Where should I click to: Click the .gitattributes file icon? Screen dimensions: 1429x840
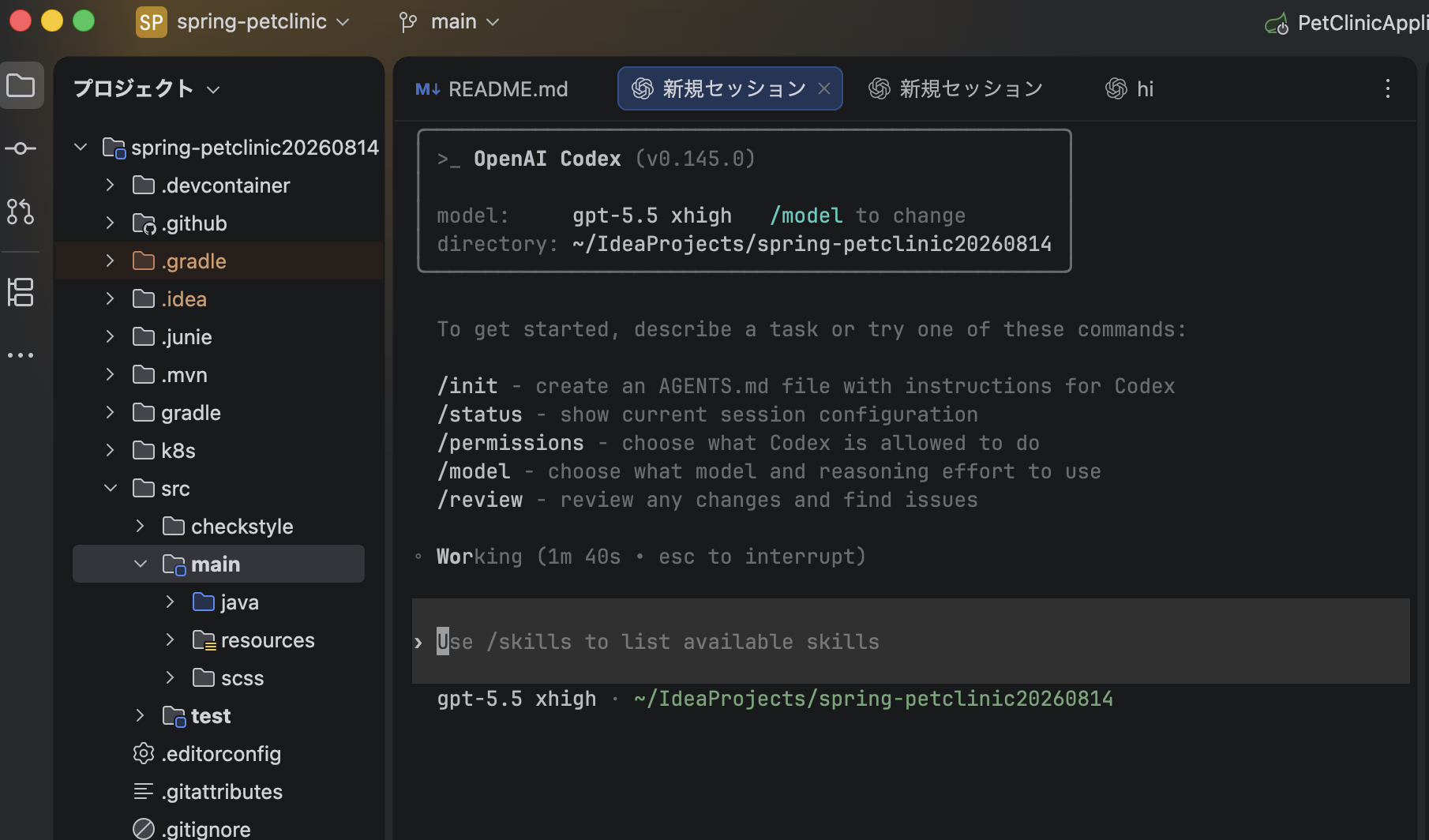pos(144,791)
